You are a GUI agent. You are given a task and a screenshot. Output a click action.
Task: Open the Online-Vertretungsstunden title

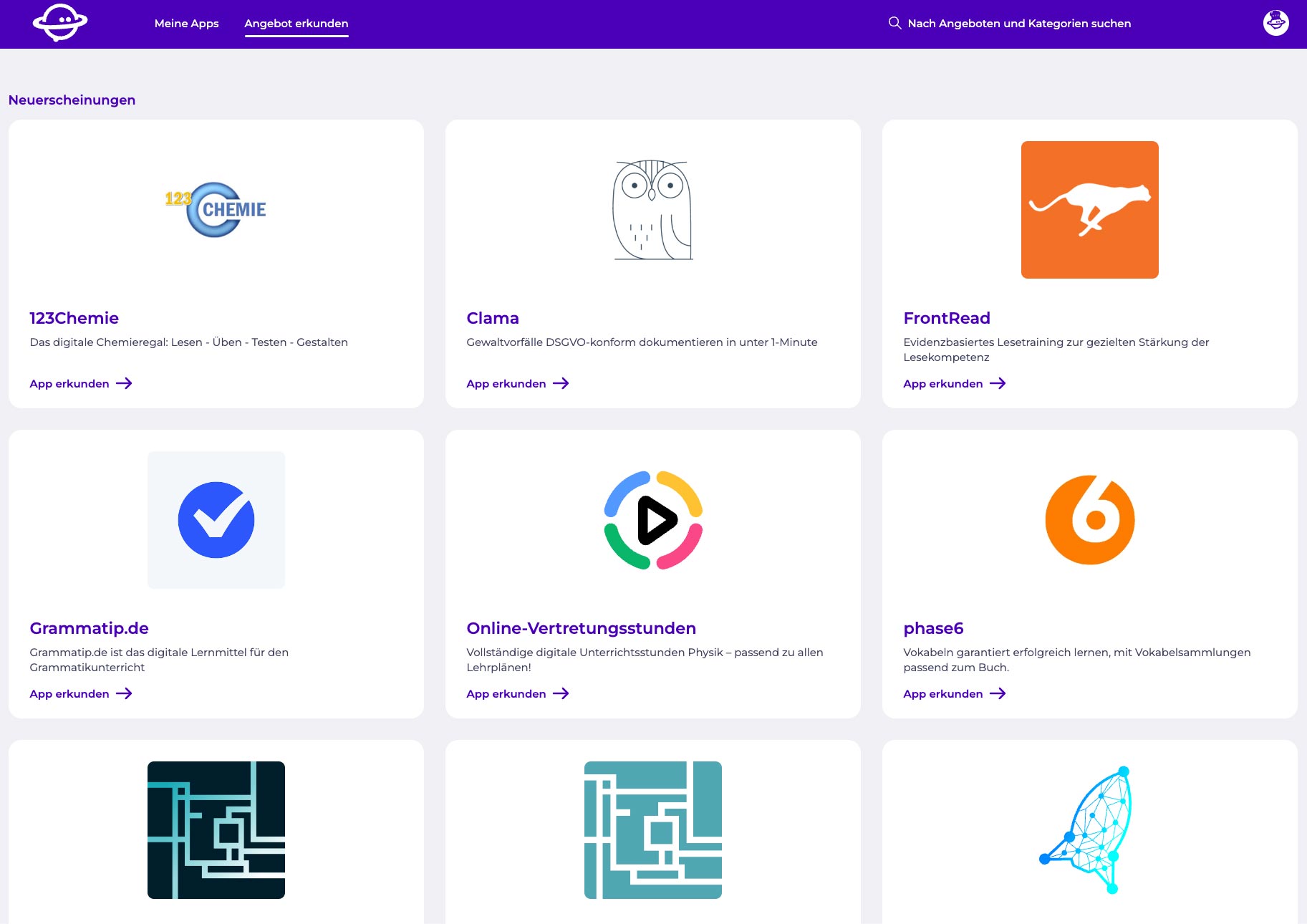581,627
